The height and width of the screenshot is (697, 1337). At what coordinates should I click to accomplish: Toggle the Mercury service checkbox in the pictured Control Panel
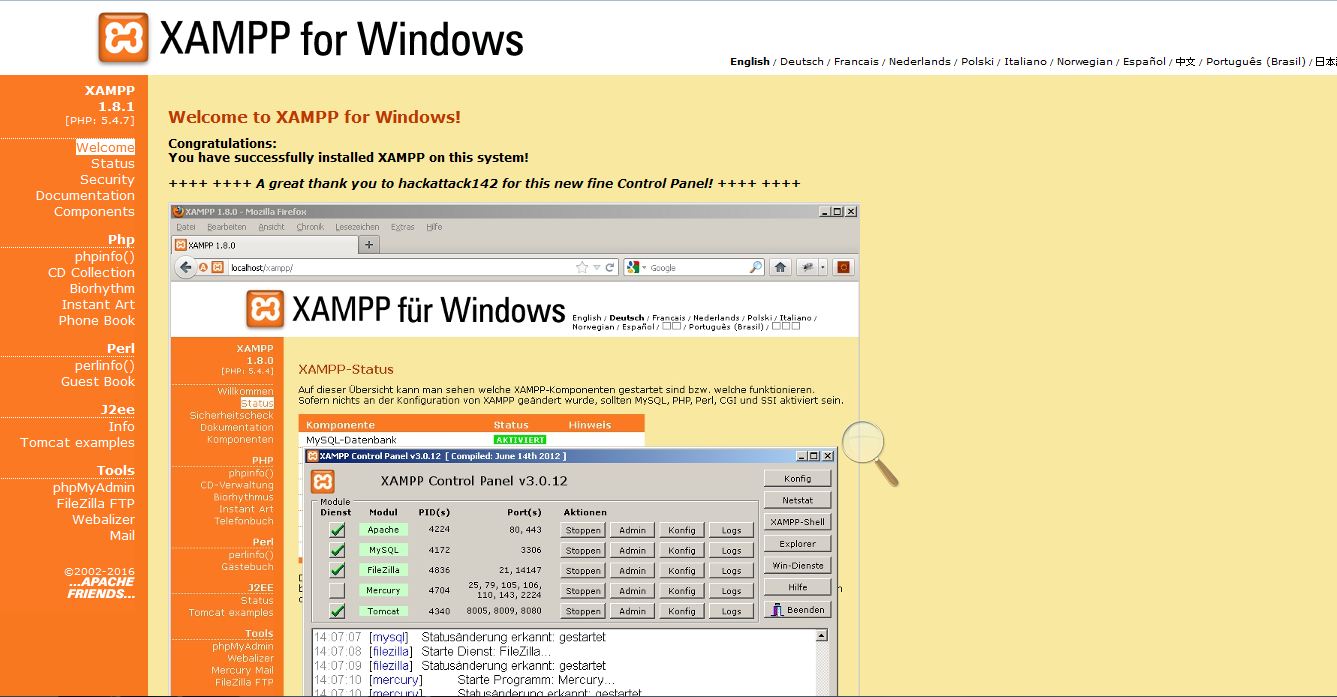(337, 590)
